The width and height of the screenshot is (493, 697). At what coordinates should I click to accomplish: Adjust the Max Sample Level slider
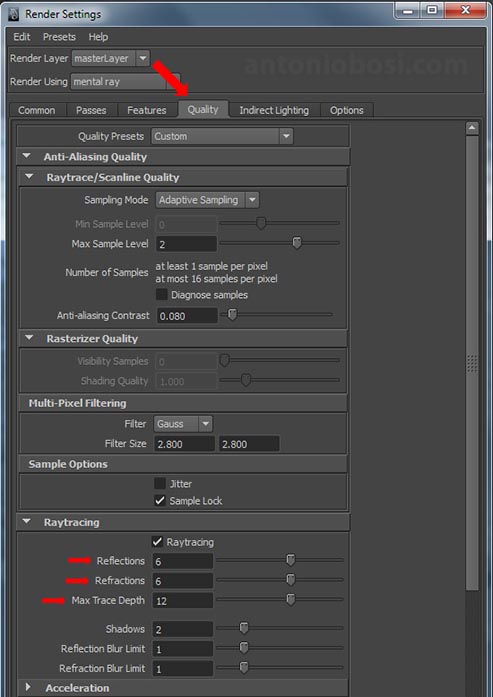click(x=297, y=243)
